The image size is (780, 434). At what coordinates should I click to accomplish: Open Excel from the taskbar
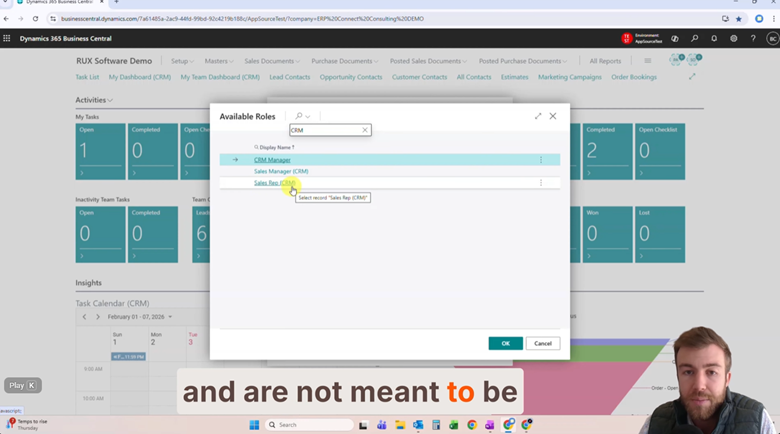[454, 425]
